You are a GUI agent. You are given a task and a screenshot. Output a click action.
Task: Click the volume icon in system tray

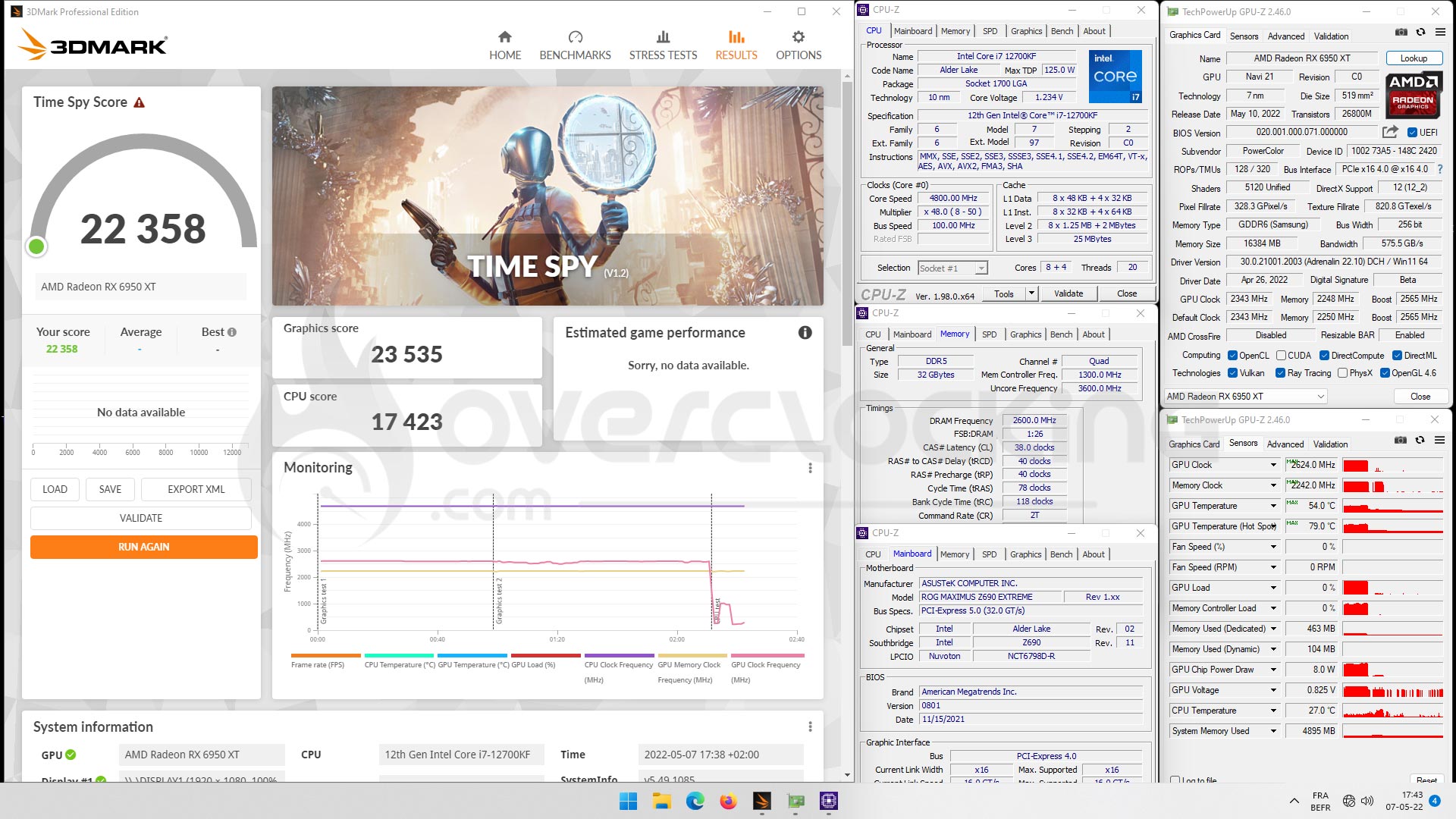pyautogui.click(x=1367, y=801)
